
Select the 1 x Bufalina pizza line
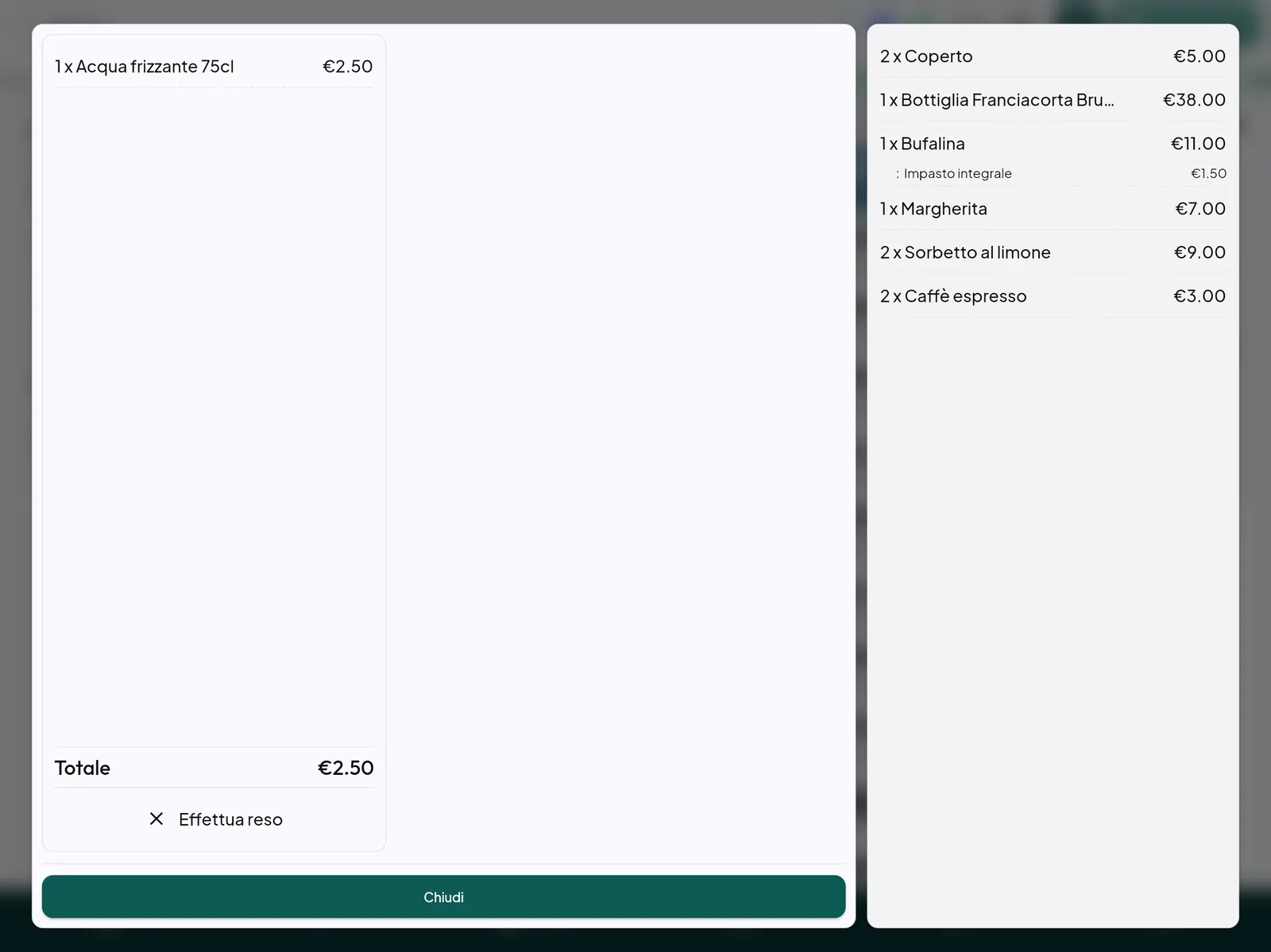[1053, 144]
